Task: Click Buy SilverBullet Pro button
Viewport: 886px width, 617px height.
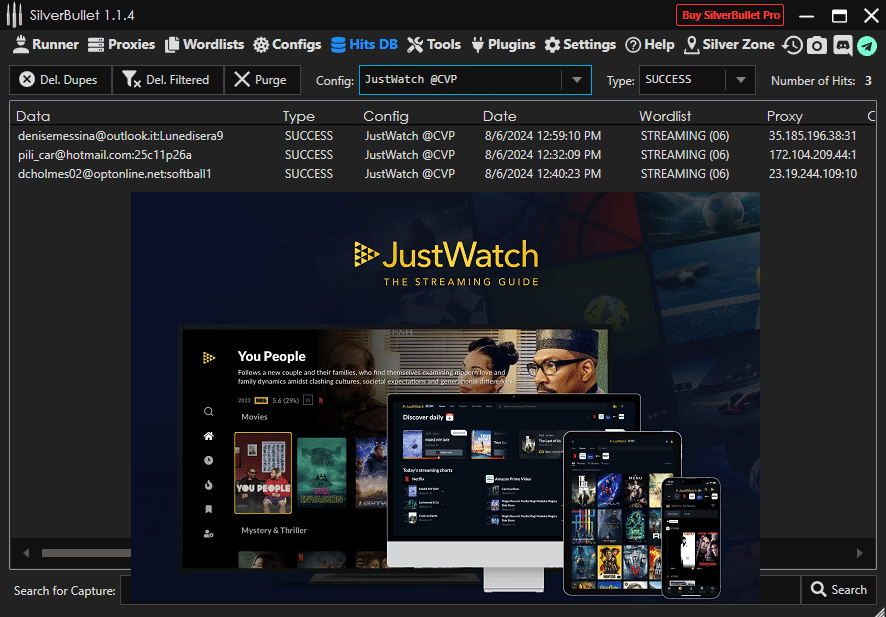Action: point(731,15)
